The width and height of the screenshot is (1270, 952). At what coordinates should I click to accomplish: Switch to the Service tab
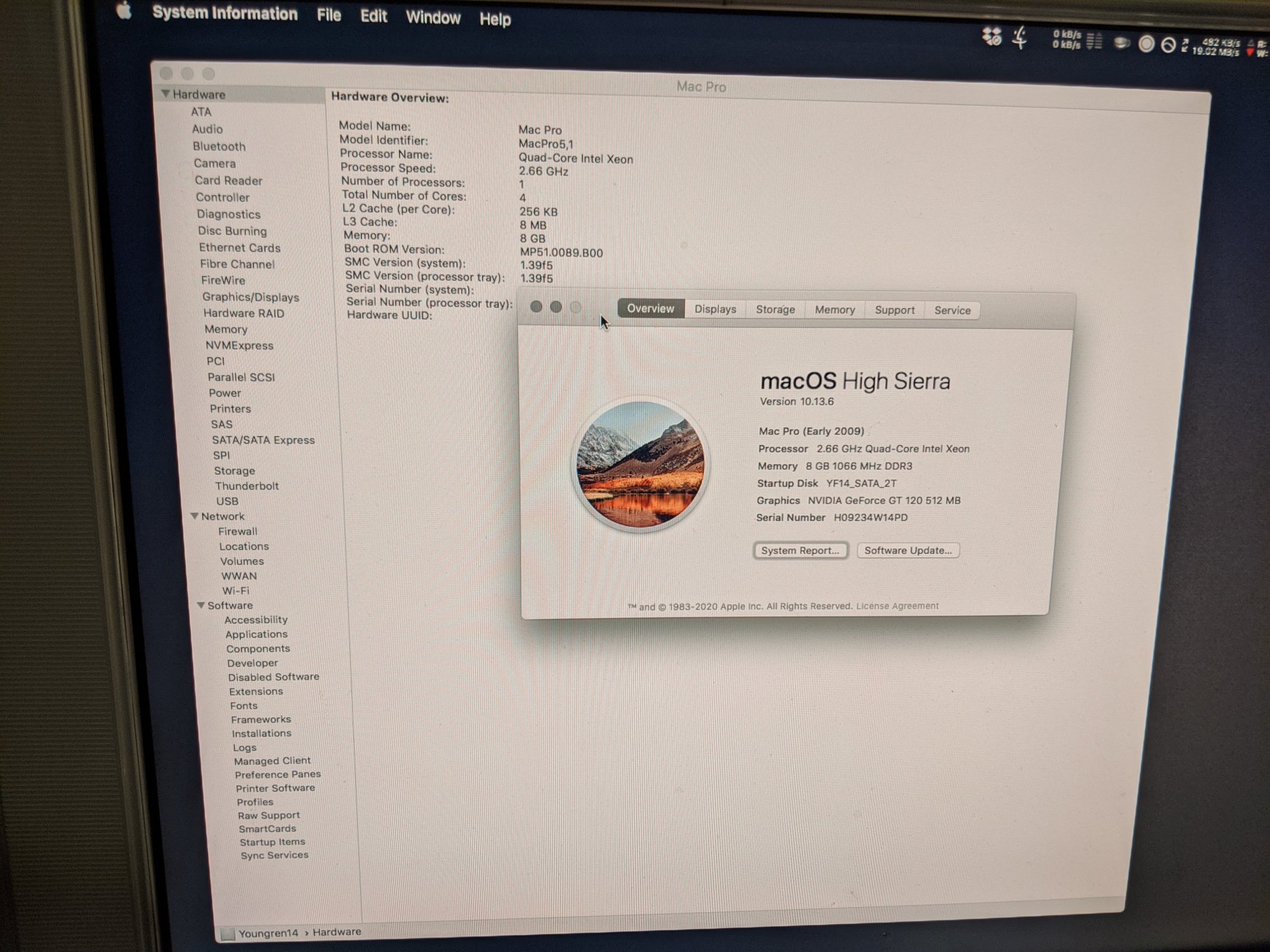(952, 310)
